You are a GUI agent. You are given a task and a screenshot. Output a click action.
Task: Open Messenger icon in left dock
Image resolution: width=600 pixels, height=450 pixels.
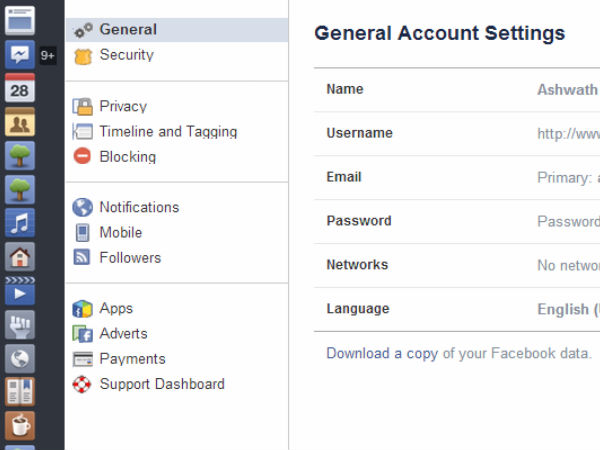coord(20,54)
